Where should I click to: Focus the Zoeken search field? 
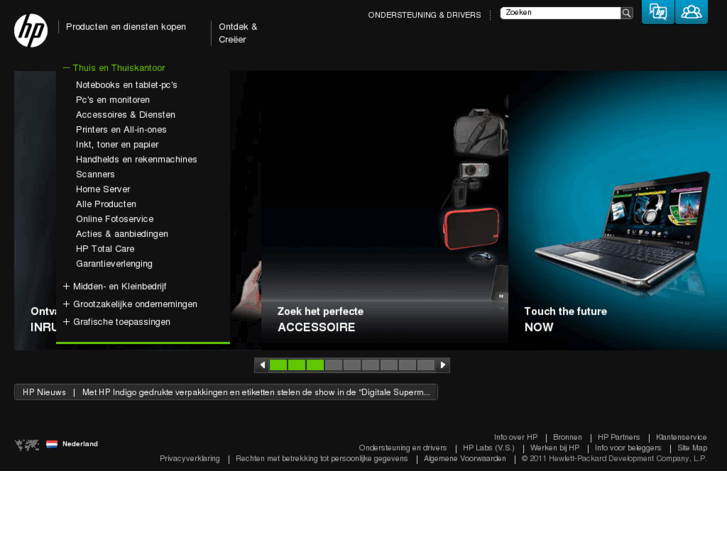[560, 13]
